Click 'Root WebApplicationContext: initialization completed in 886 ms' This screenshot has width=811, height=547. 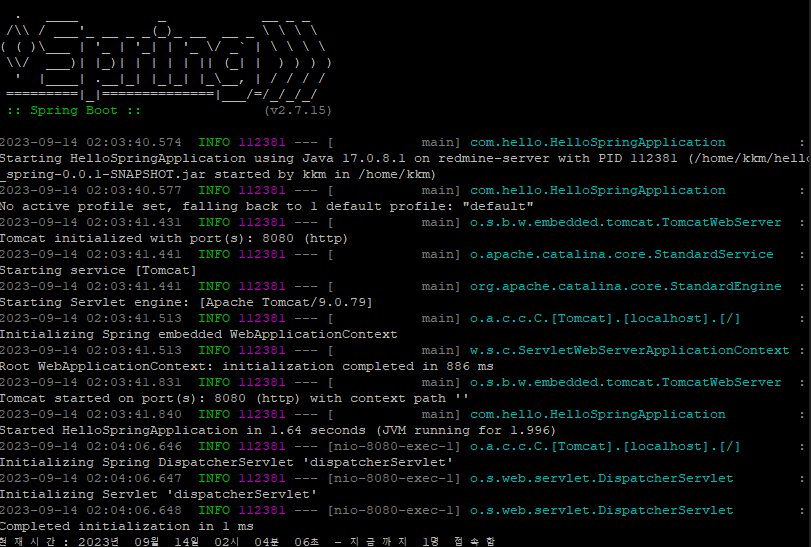click(247, 367)
